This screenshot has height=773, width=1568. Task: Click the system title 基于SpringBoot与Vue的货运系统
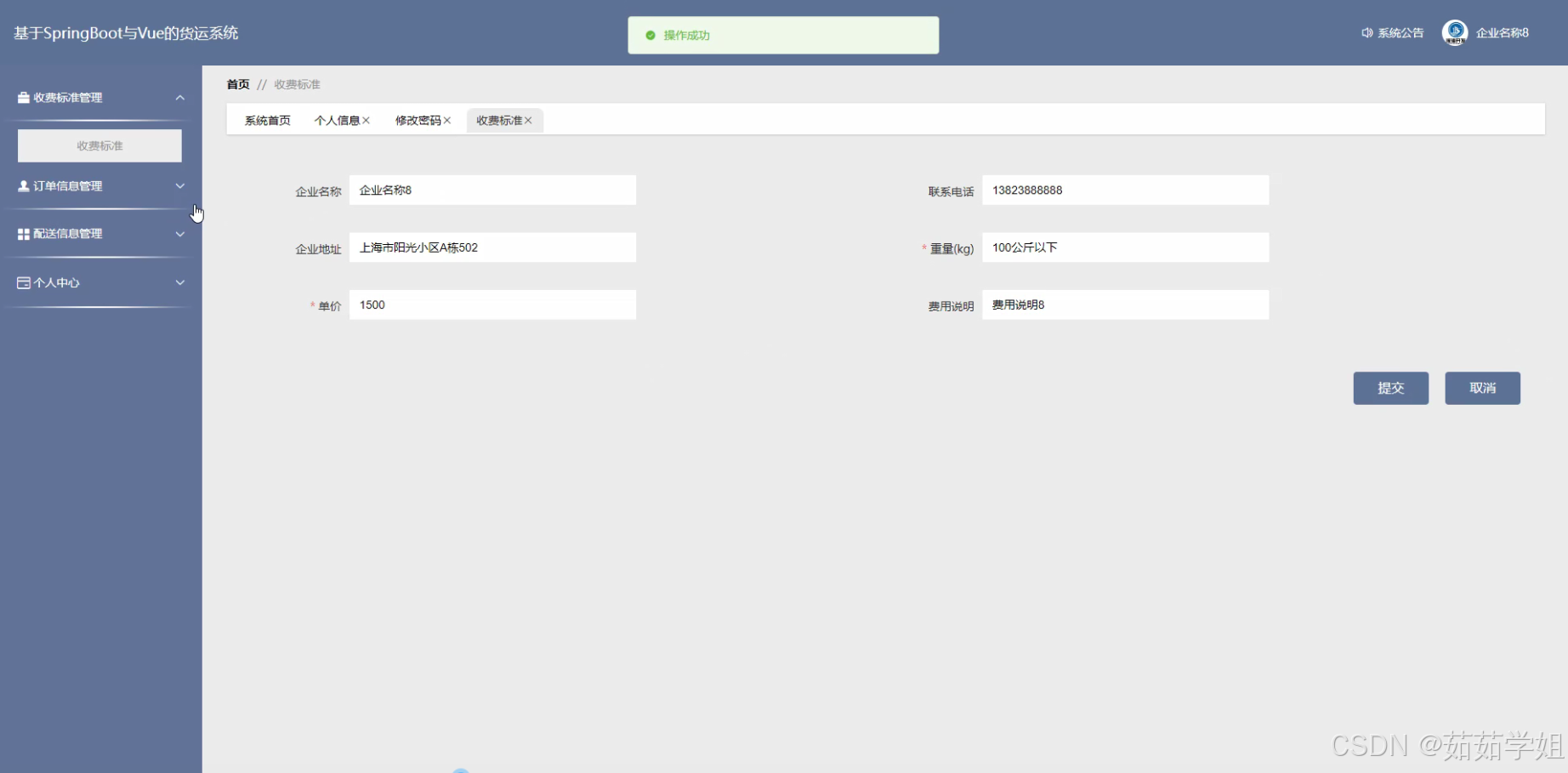point(126,33)
